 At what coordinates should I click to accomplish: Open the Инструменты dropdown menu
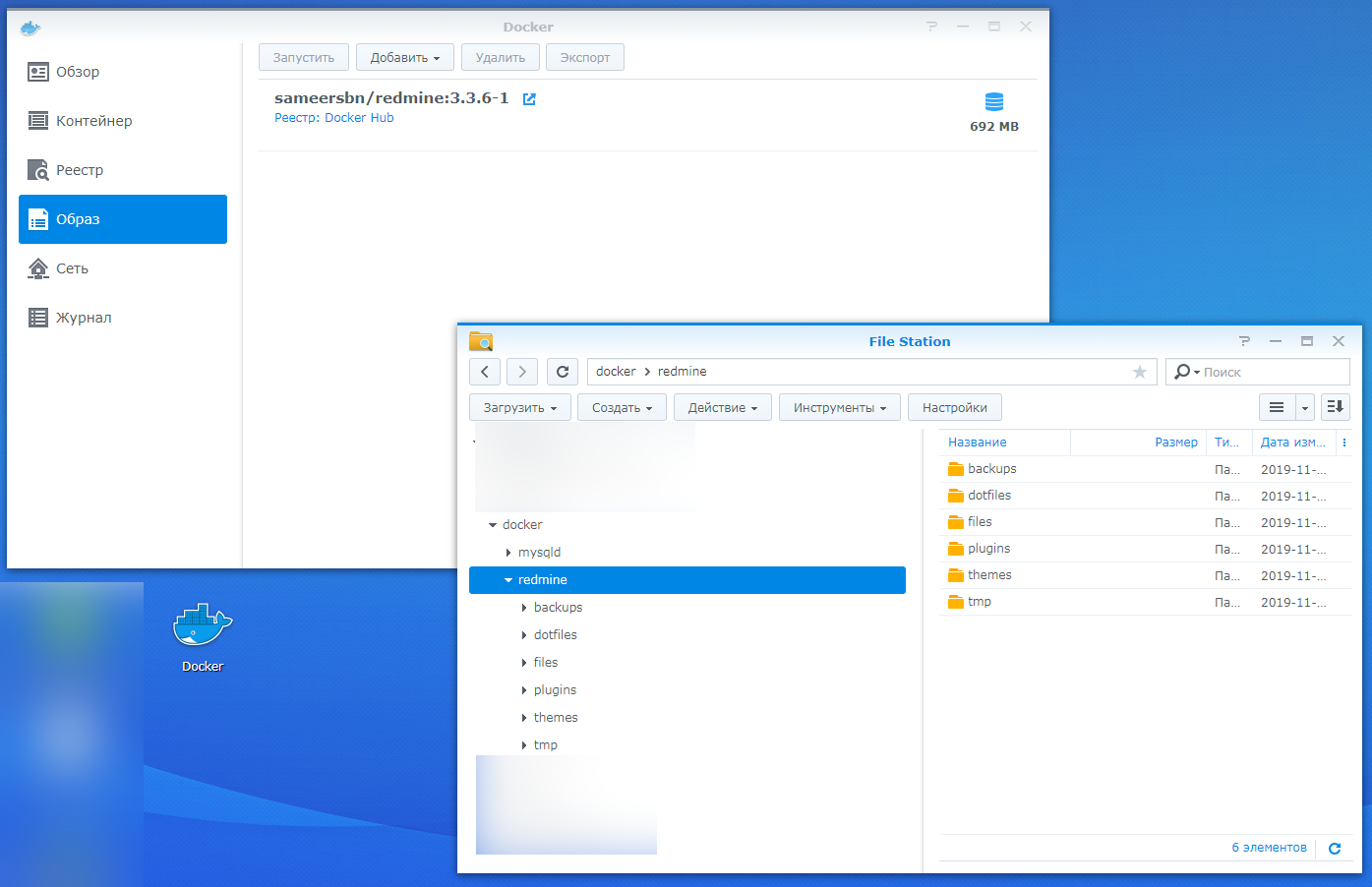coord(840,407)
